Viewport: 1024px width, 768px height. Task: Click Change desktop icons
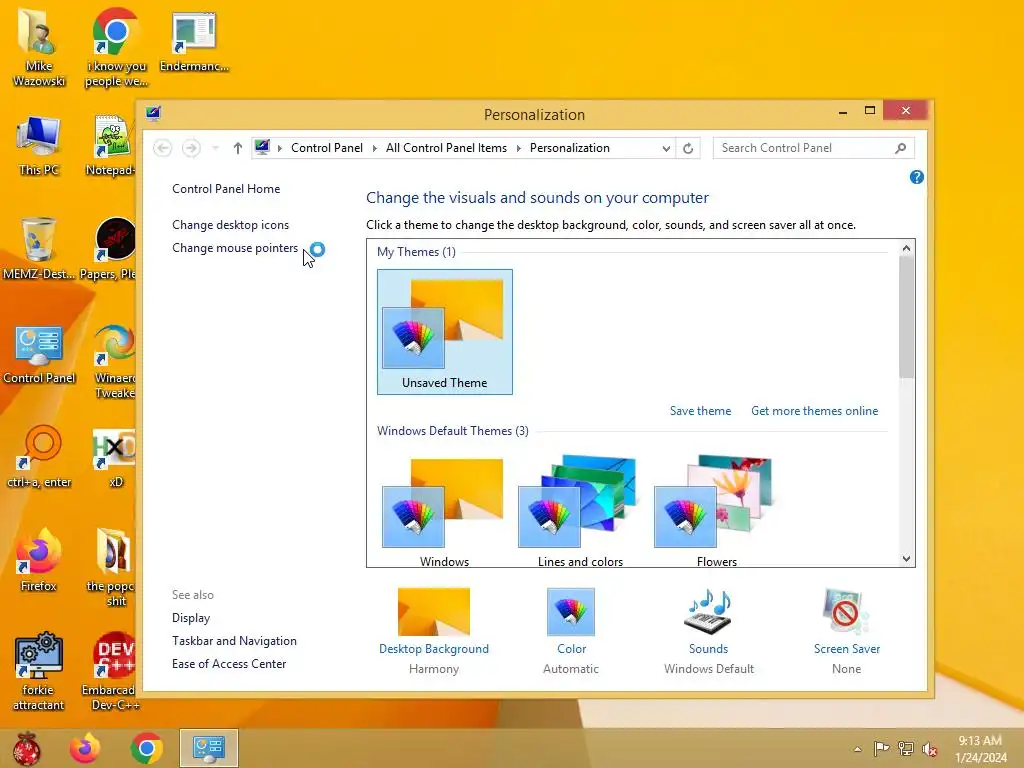(x=231, y=225)
